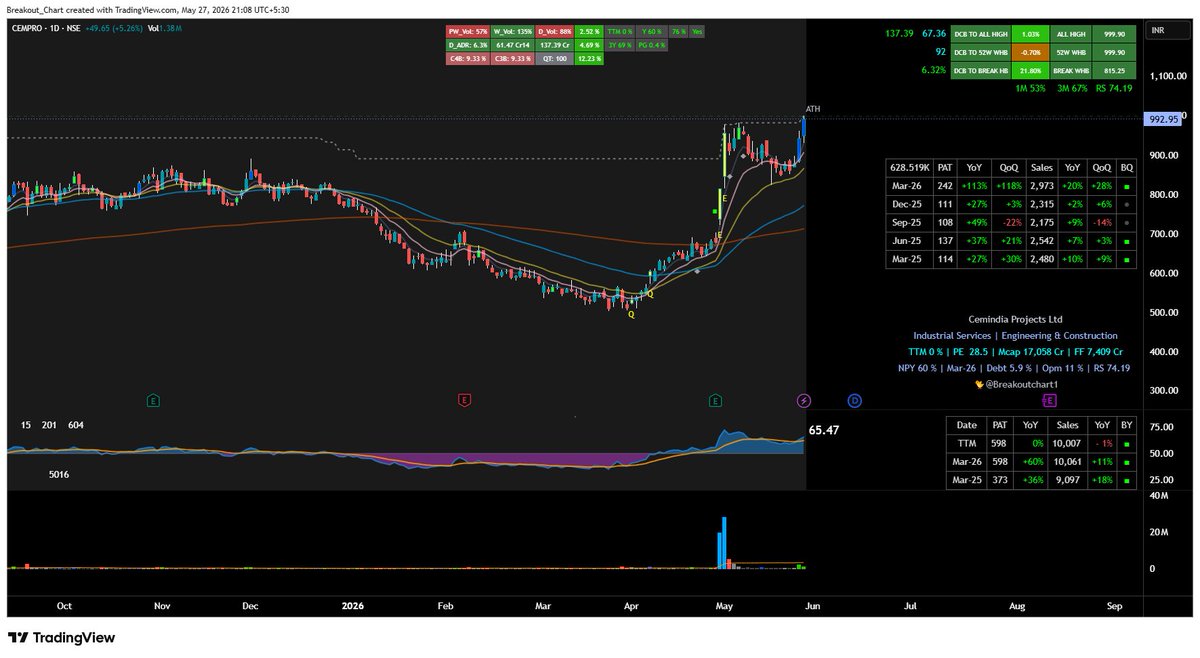Image resolution: width=1200 pixels, height=658 pixels.
Task: Click the purple lightning bolt event marker
Action: 805,401
